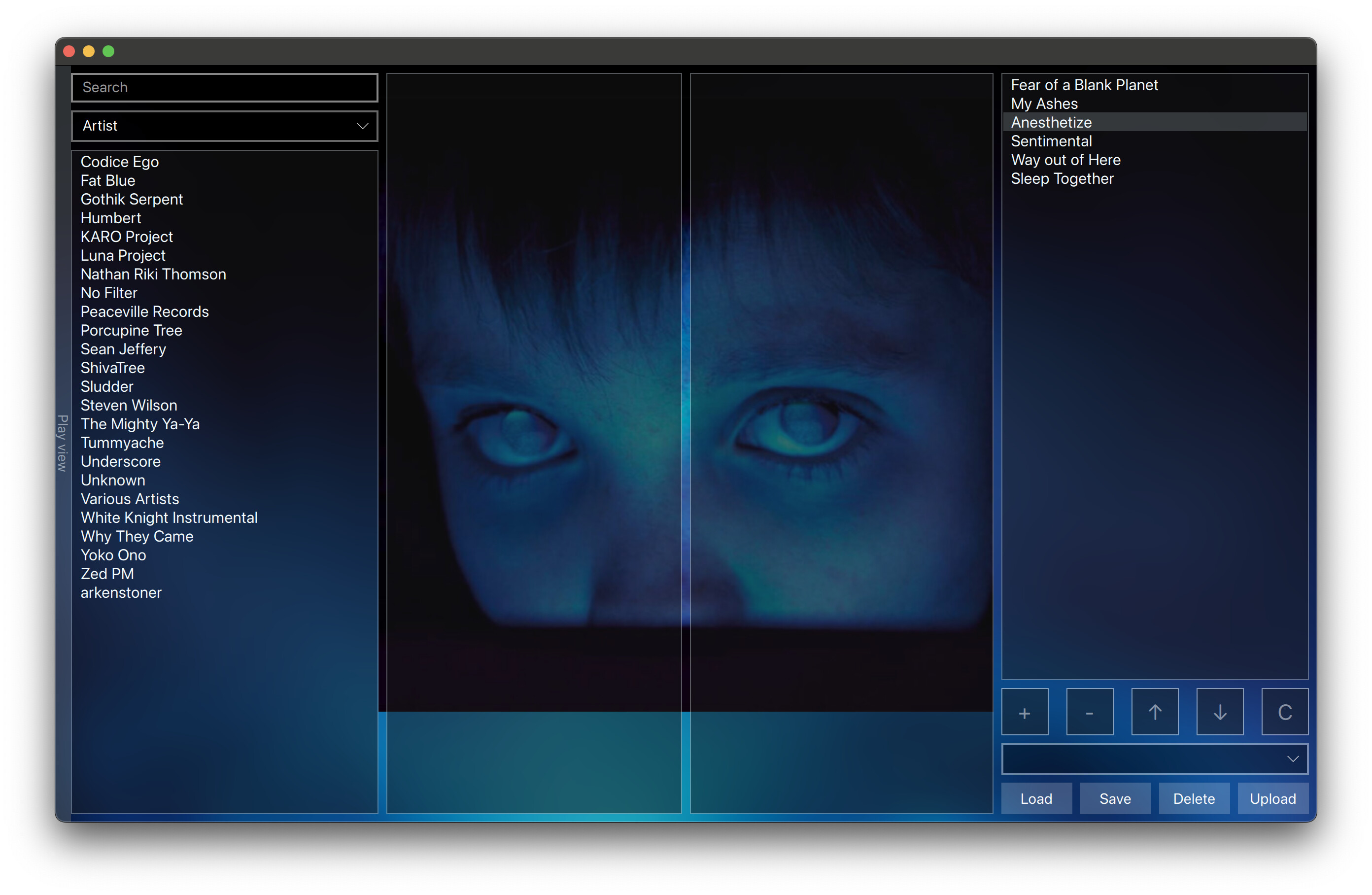
Task: Click the green maximize window button
Action: (108, 51)
